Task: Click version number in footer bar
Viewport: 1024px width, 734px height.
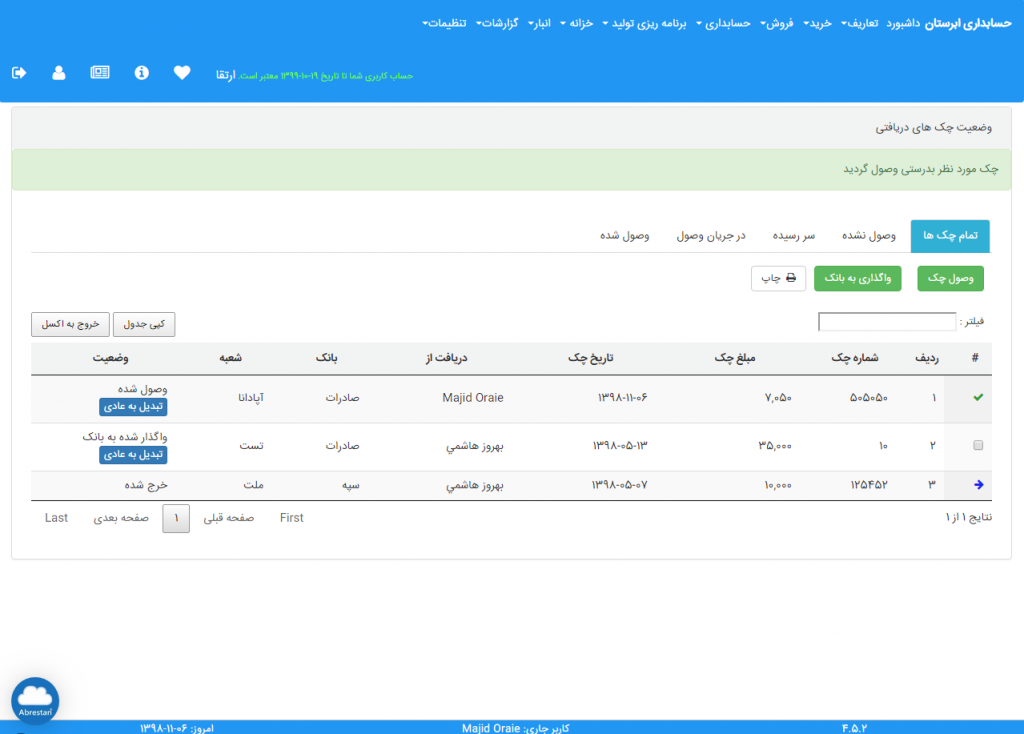Action: pyautogui.click(x=854, y=728)
